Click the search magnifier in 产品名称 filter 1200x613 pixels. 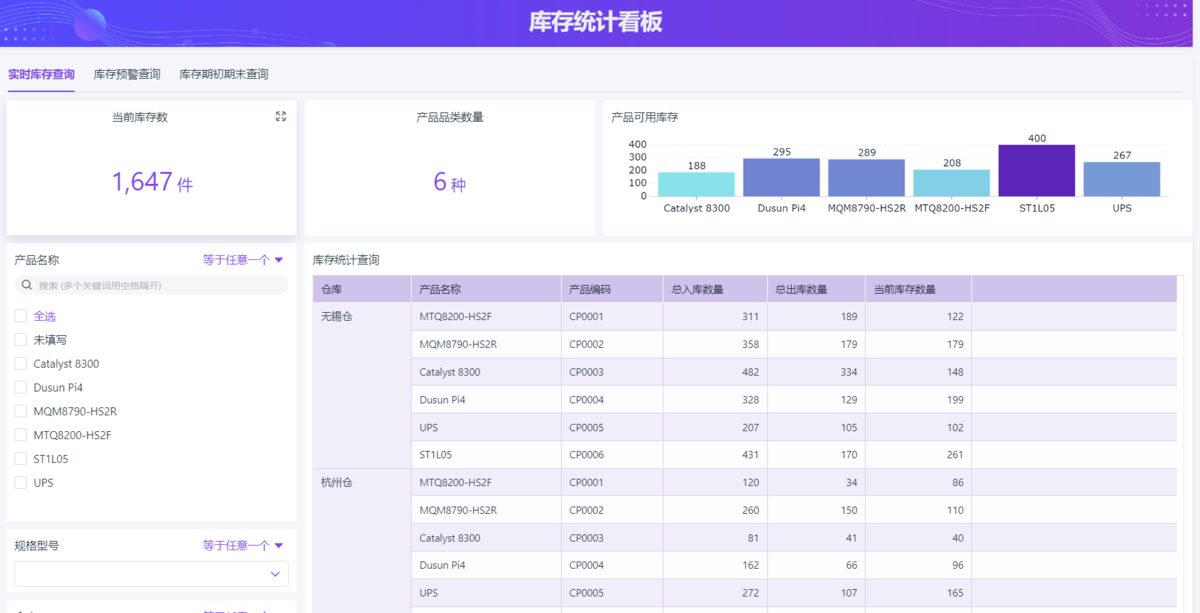point(28,286)
